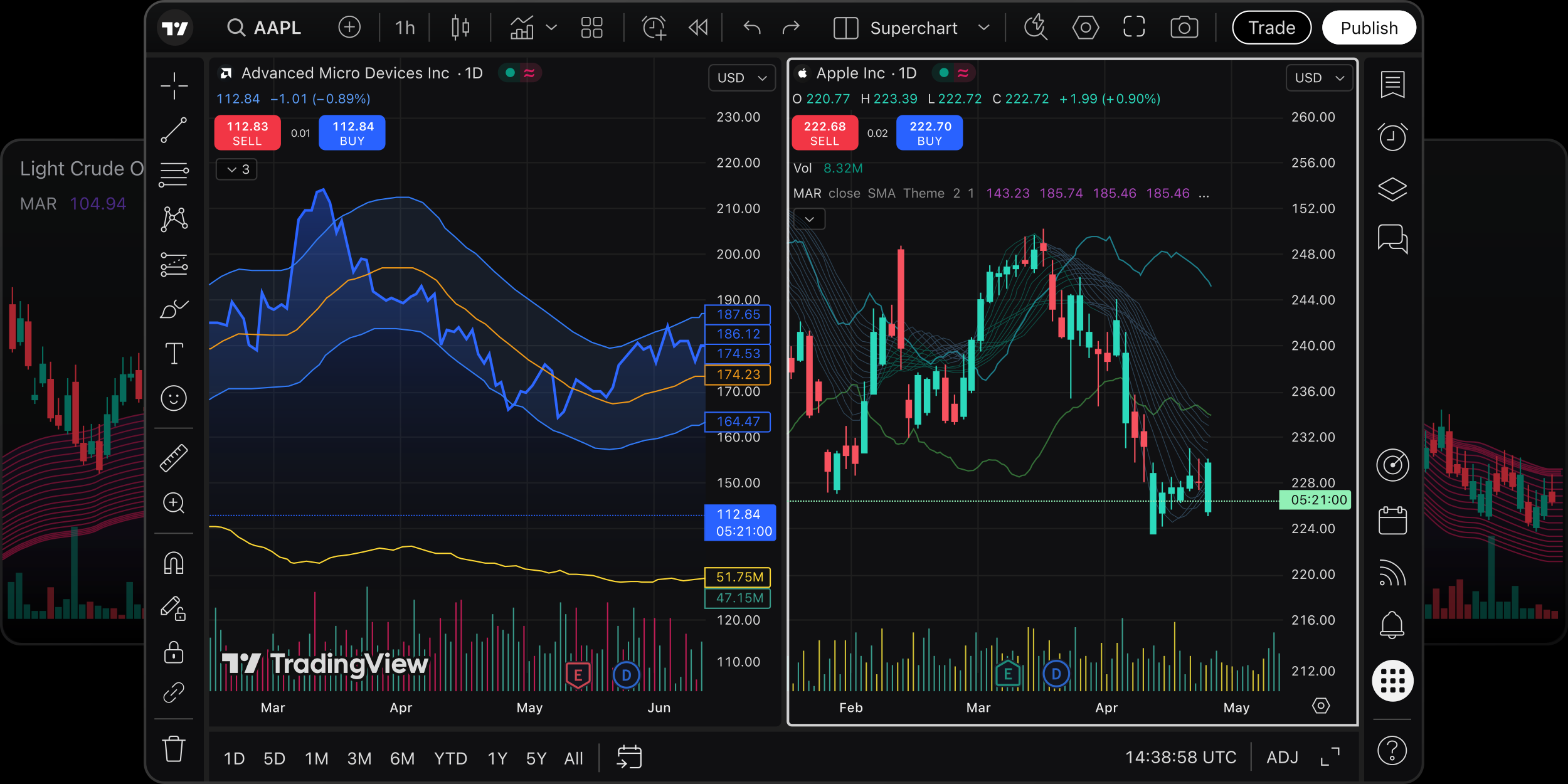
Task: Select the pattern drawing tool
Action: pyautogui.click(x=174, y=220)
